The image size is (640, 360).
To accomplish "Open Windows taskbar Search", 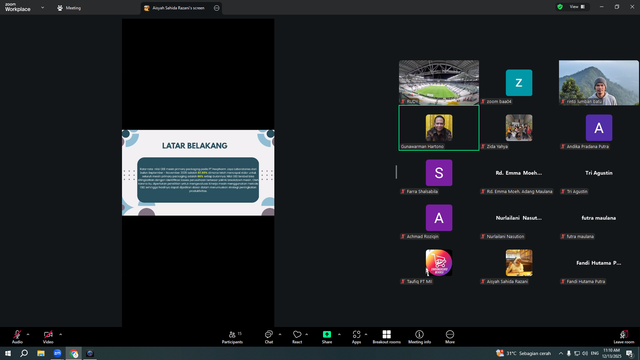I will click(x=24, y=353).
